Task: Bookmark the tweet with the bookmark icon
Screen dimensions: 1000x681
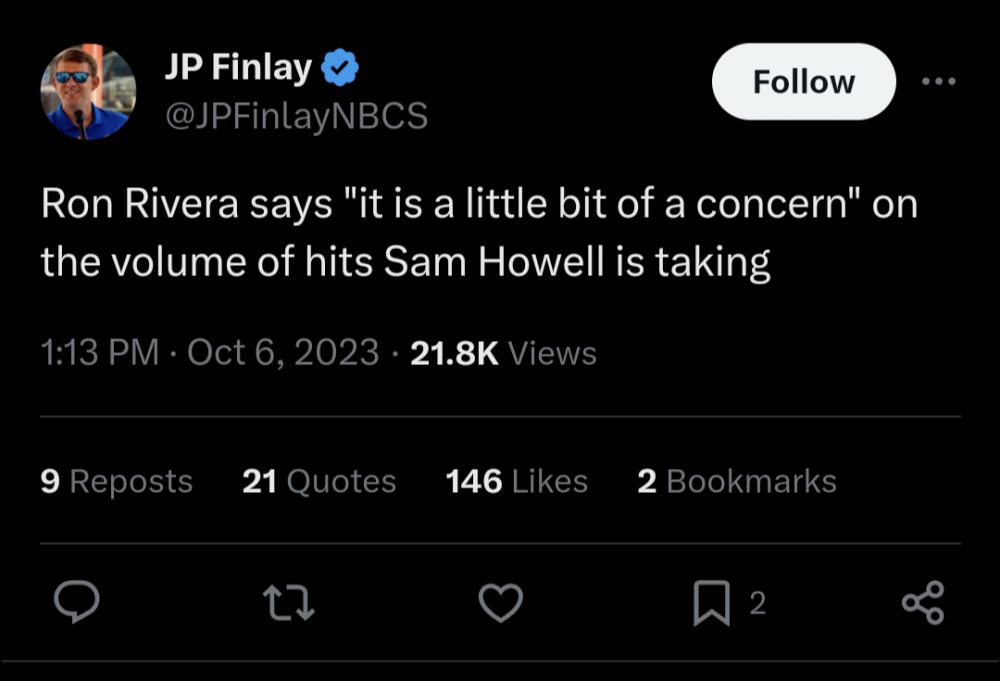Action: (710, 603)
